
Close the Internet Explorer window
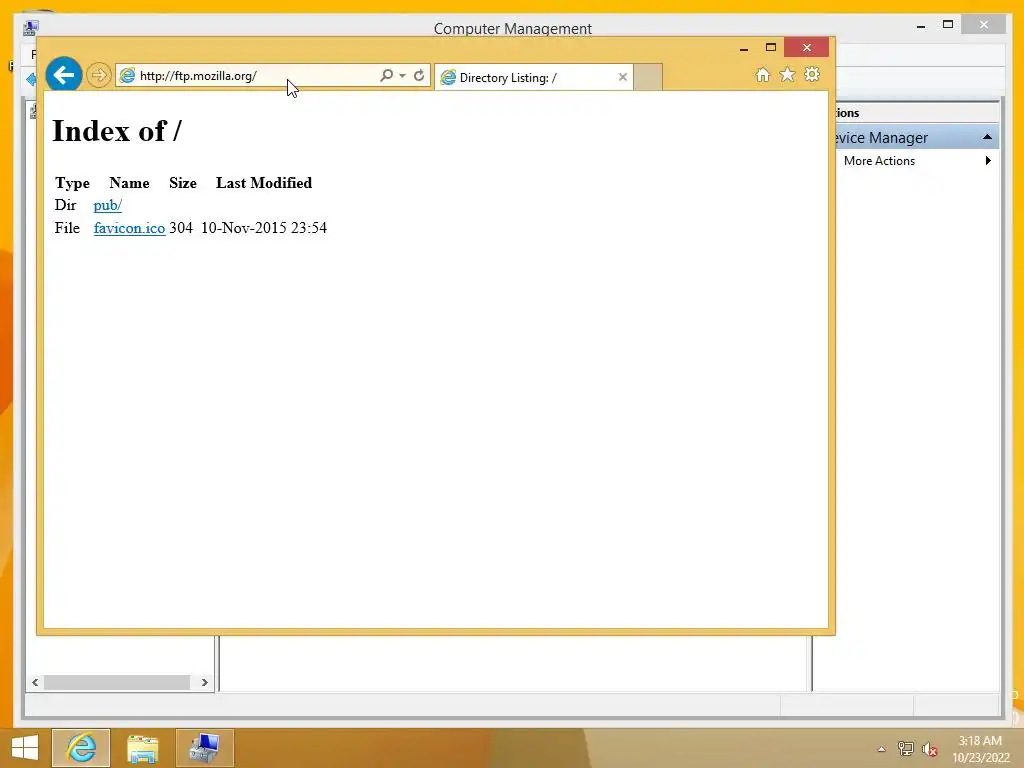pyautogui.click(x=807, y=48)
